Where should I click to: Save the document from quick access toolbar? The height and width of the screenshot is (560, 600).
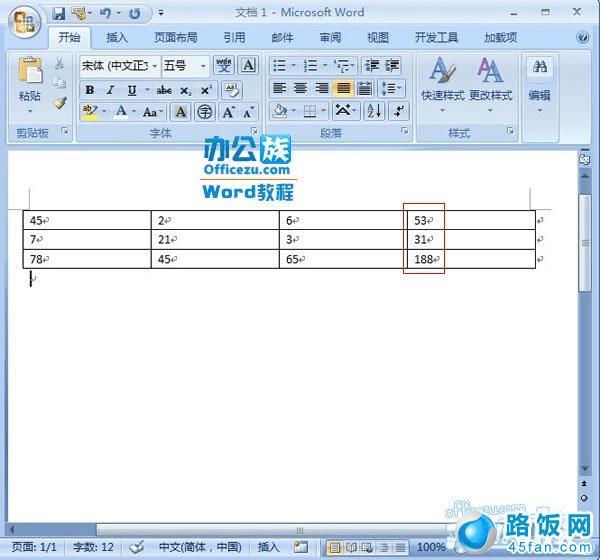[x=59, y=14]
